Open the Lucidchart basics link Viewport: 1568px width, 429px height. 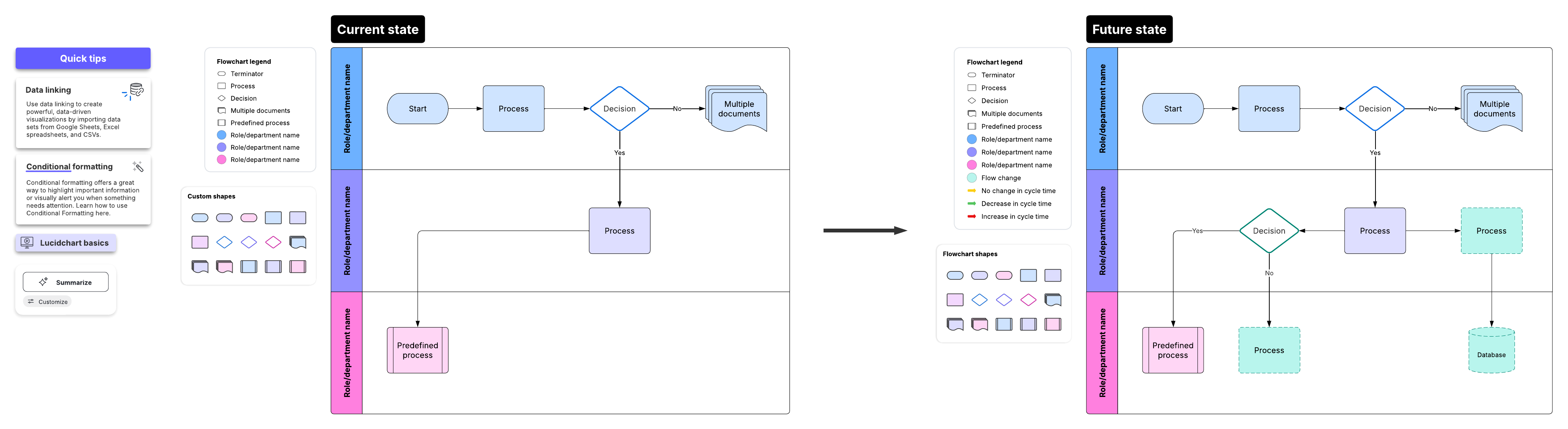click(x=74, y=243)
